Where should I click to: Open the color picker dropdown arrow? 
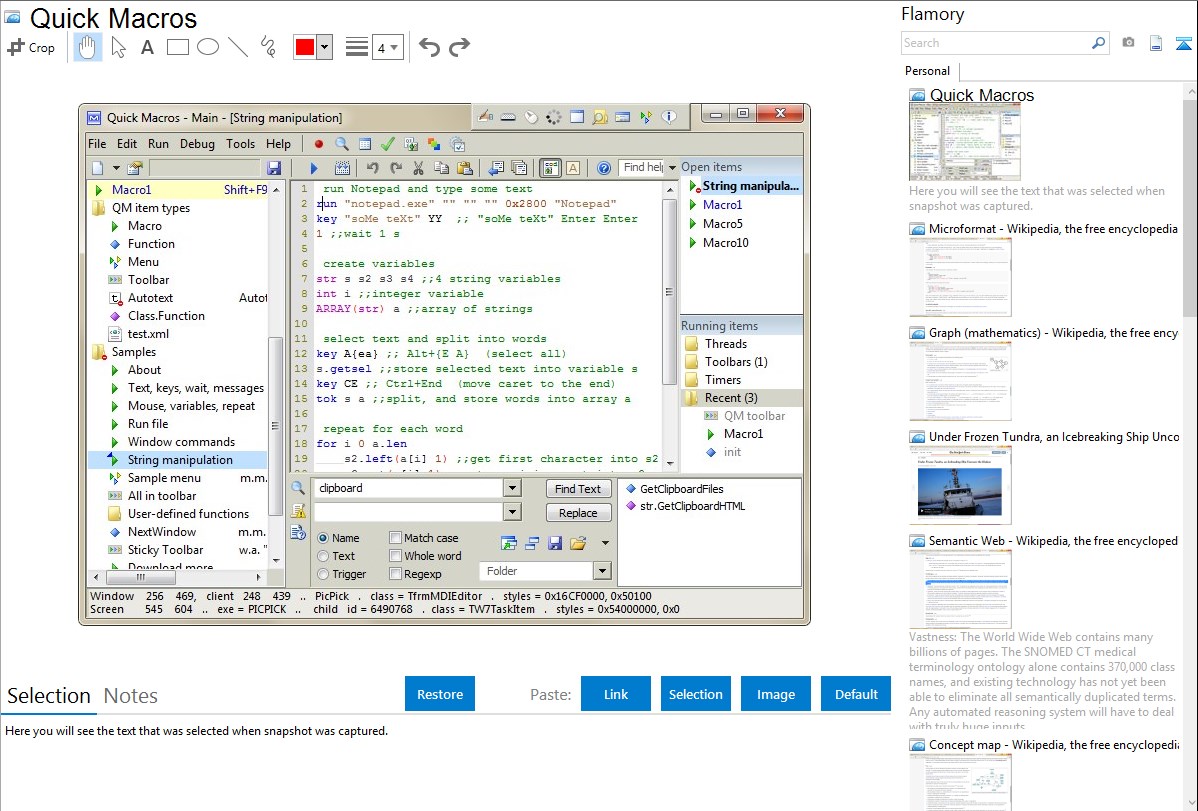click(324, 47)
